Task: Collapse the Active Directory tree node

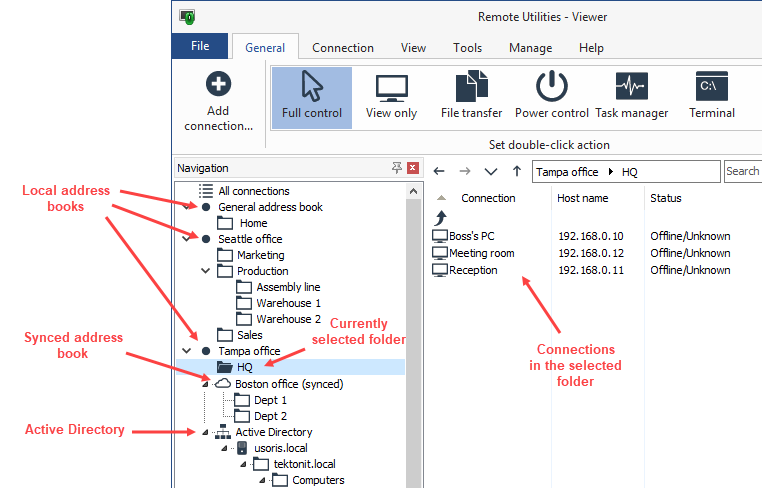Action: click(206, 432)
